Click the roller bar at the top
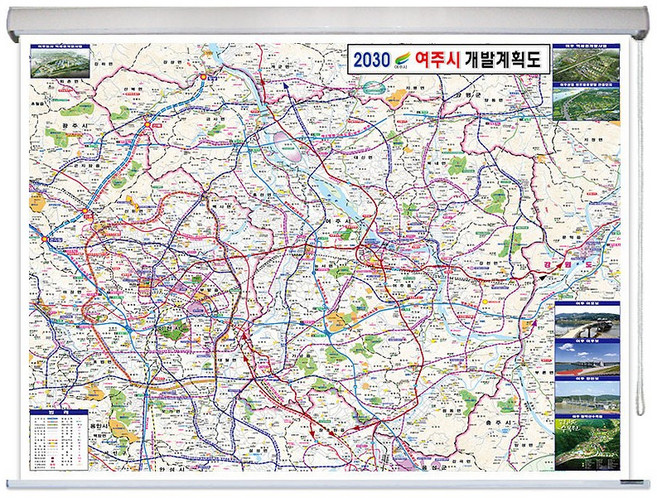 click(x=328, y=22)
